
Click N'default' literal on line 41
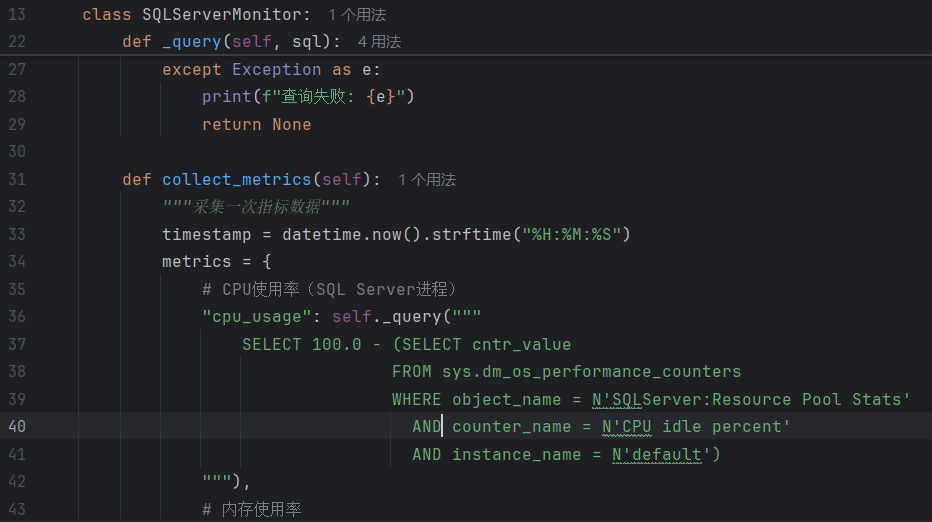click(x=661, y=454)
